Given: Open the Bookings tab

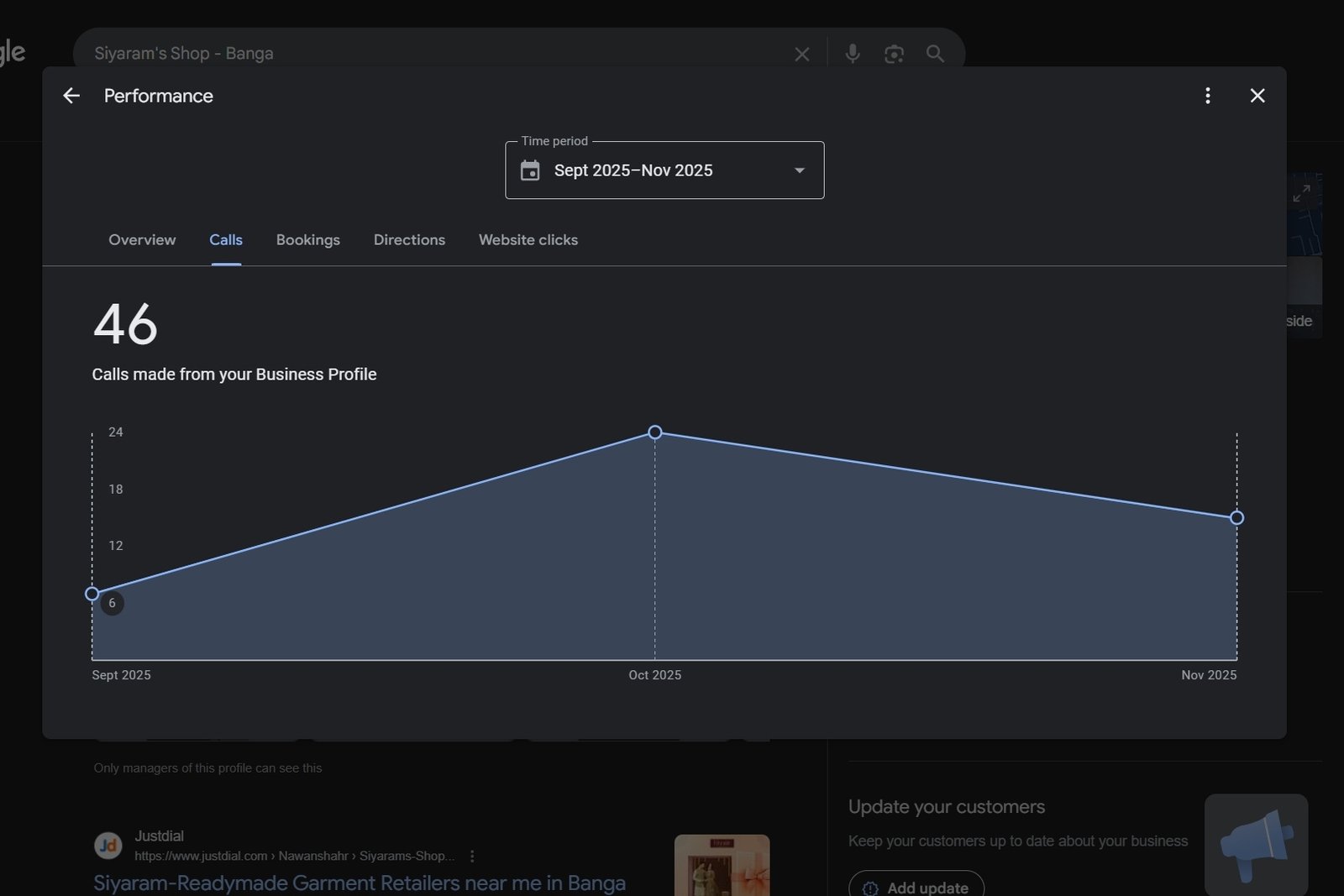Looking at the screenshot, I should pos(308,240).
